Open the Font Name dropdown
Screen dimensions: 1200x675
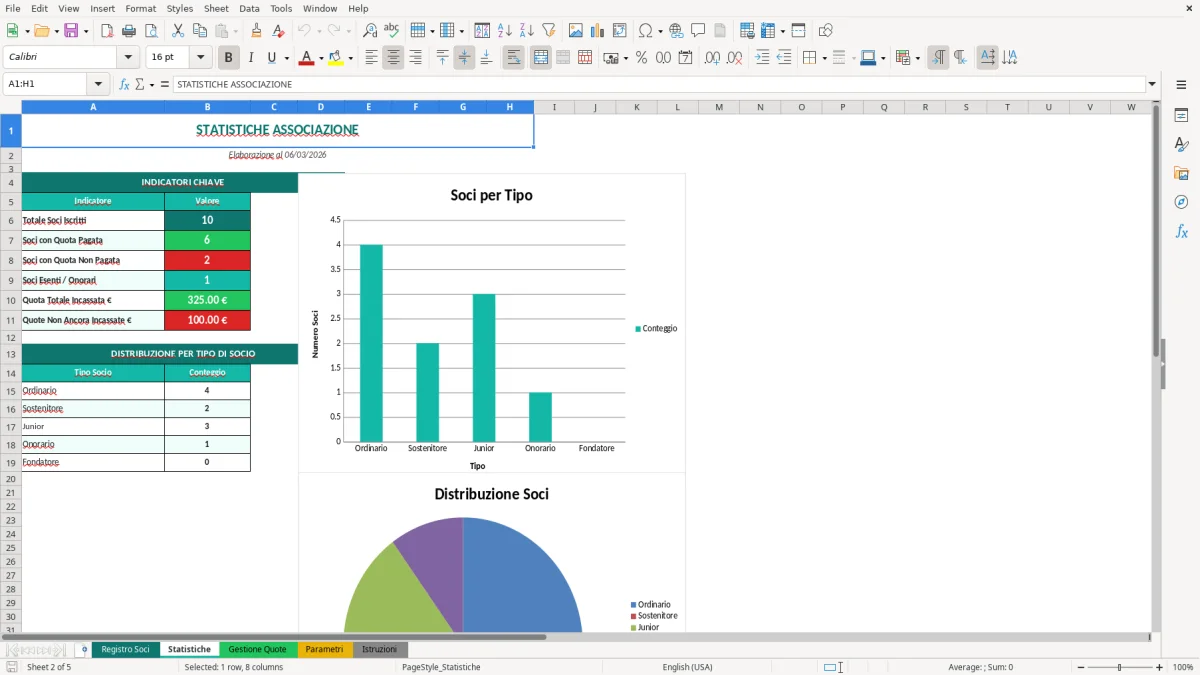[128, 58]
